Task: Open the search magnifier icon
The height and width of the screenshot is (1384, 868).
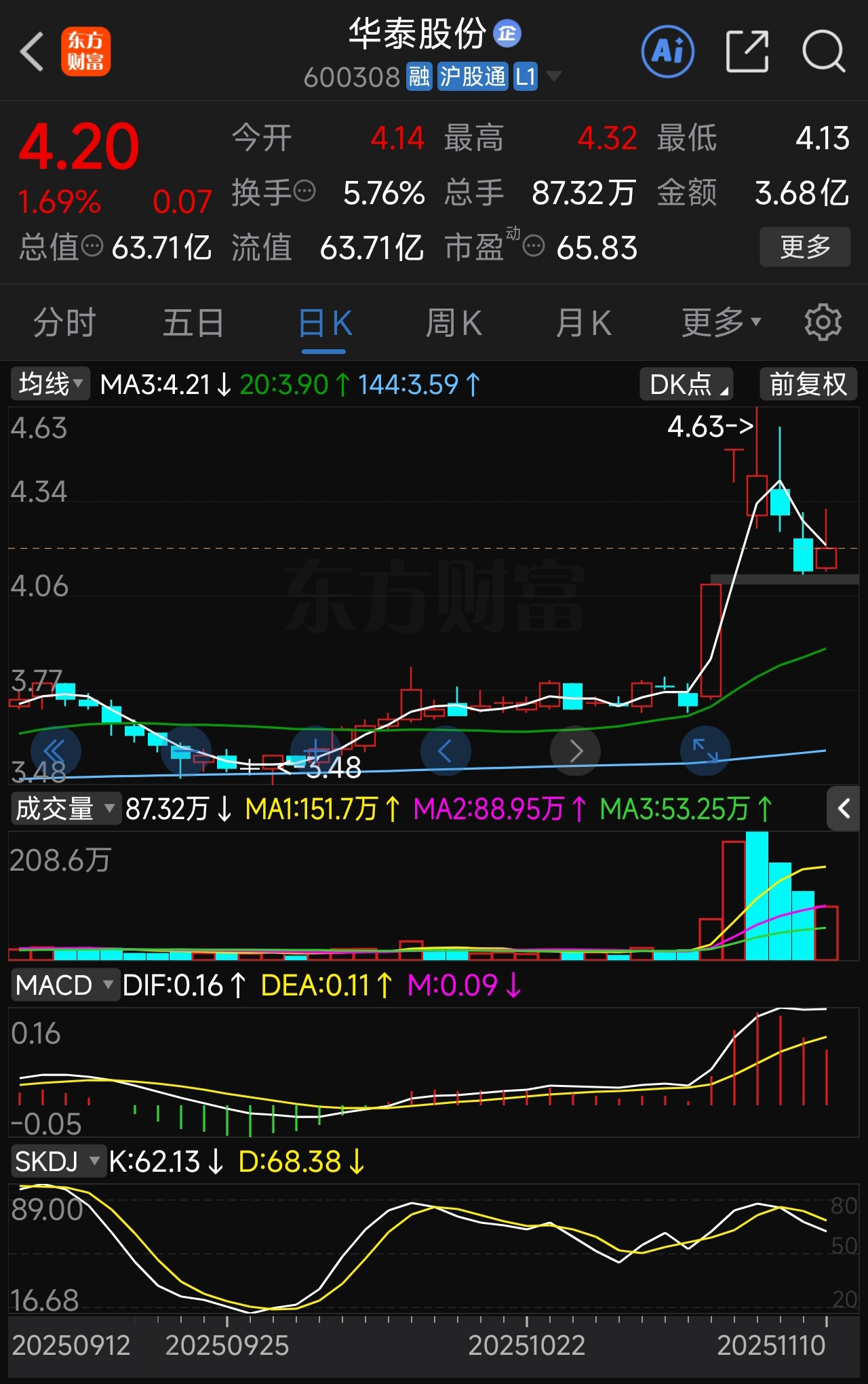Action: pyautogui.click(x=823, y=52)
